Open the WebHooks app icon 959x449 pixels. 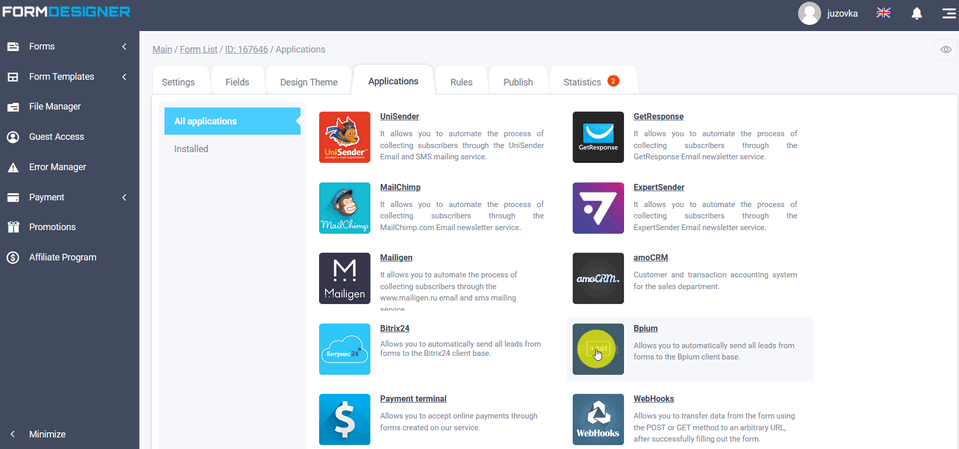[598, 419]
